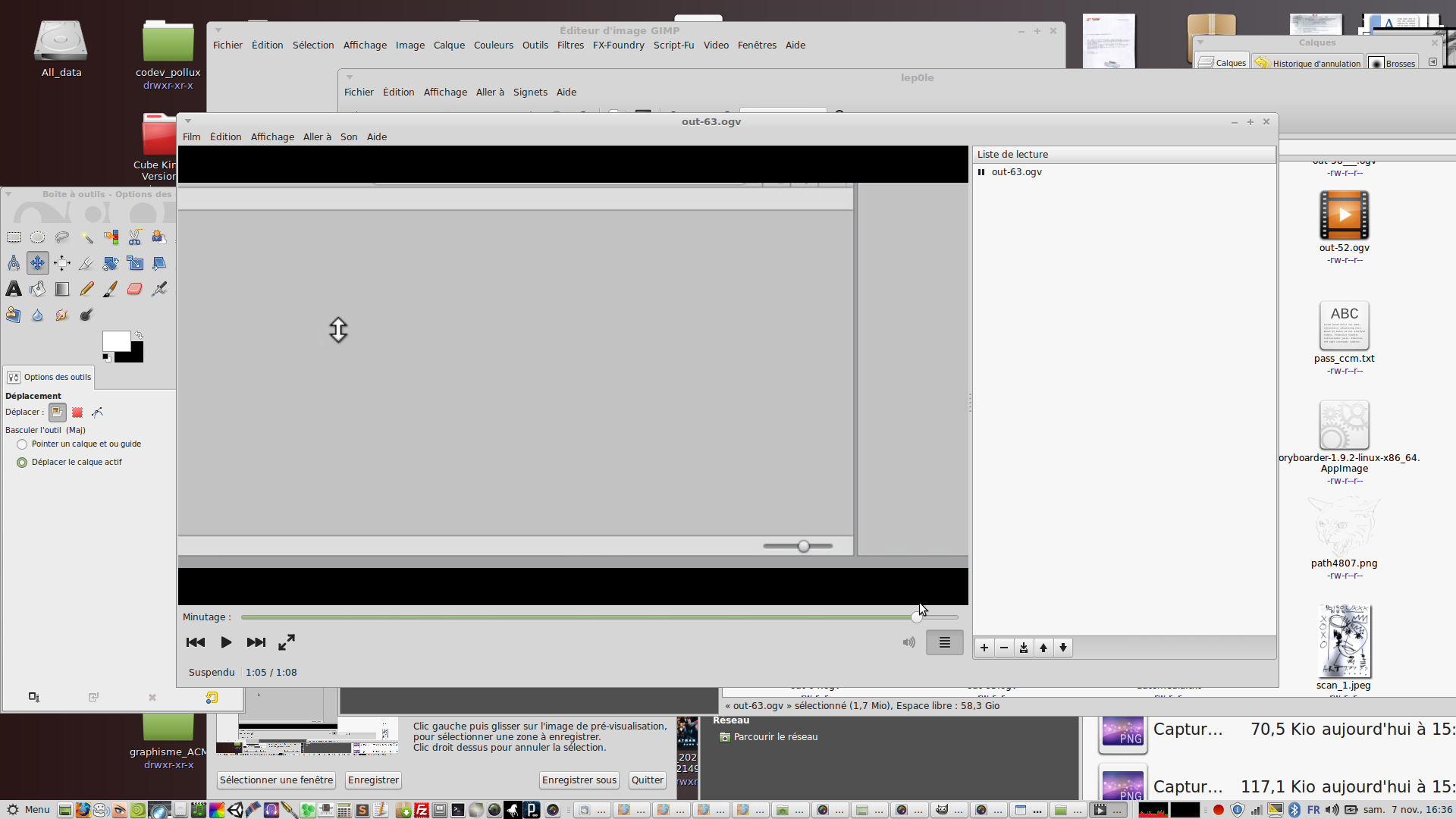
Task: Click the Enregistrer sous button
Action: click(579, 780)
